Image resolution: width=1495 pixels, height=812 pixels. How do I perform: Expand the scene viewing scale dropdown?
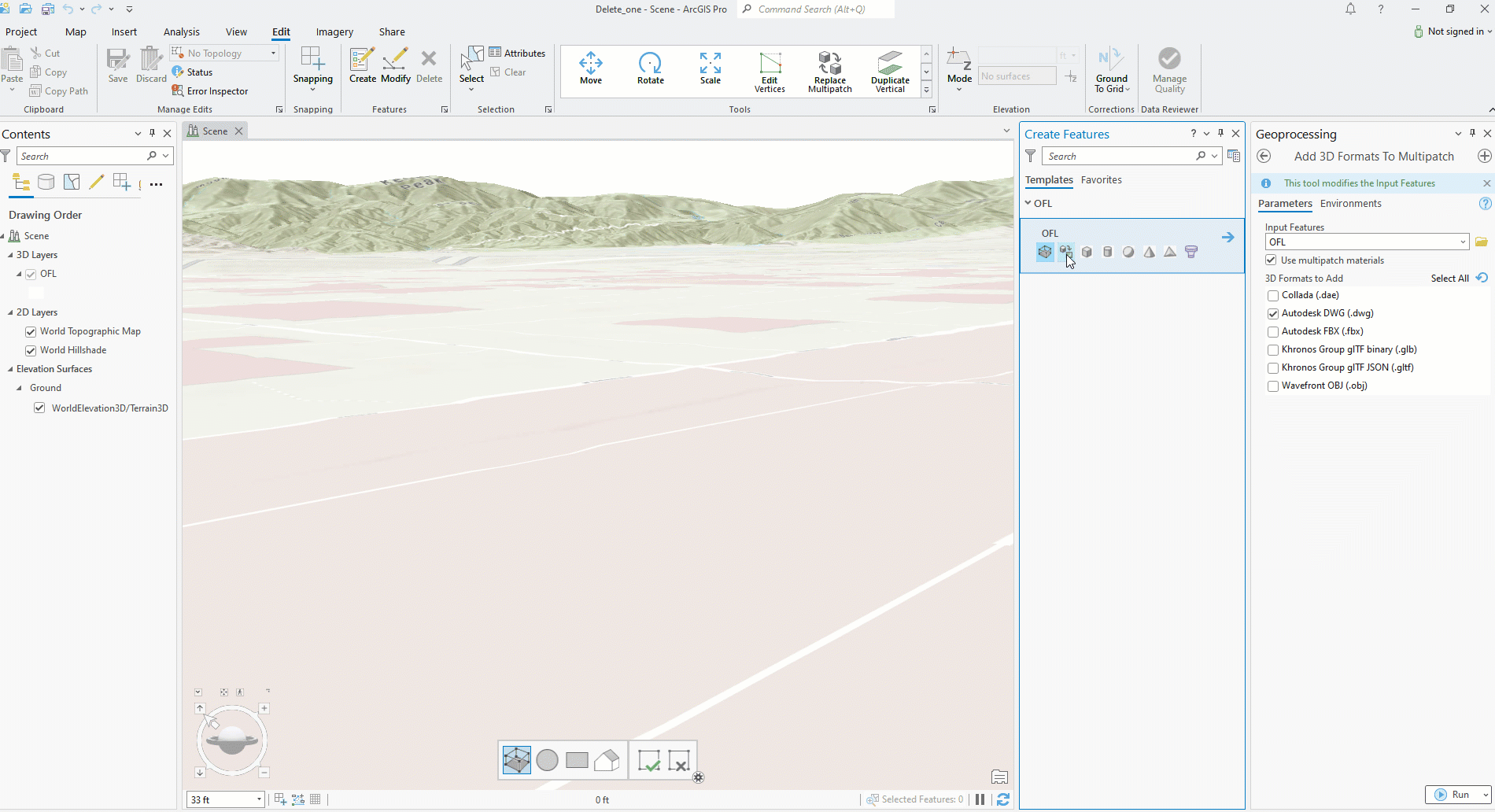[x=258, y=799]
